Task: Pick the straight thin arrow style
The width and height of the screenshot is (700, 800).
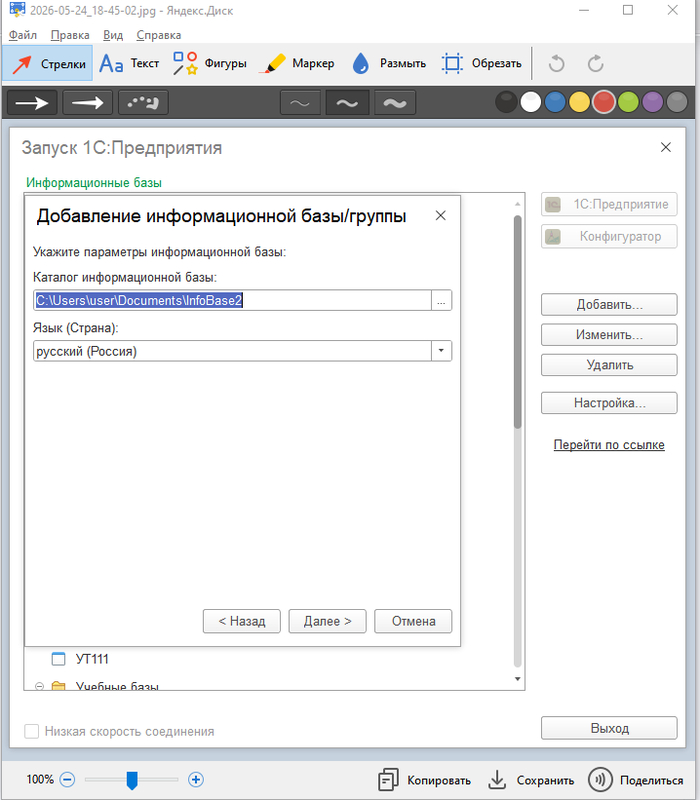Action: click(x=32, y=103)
